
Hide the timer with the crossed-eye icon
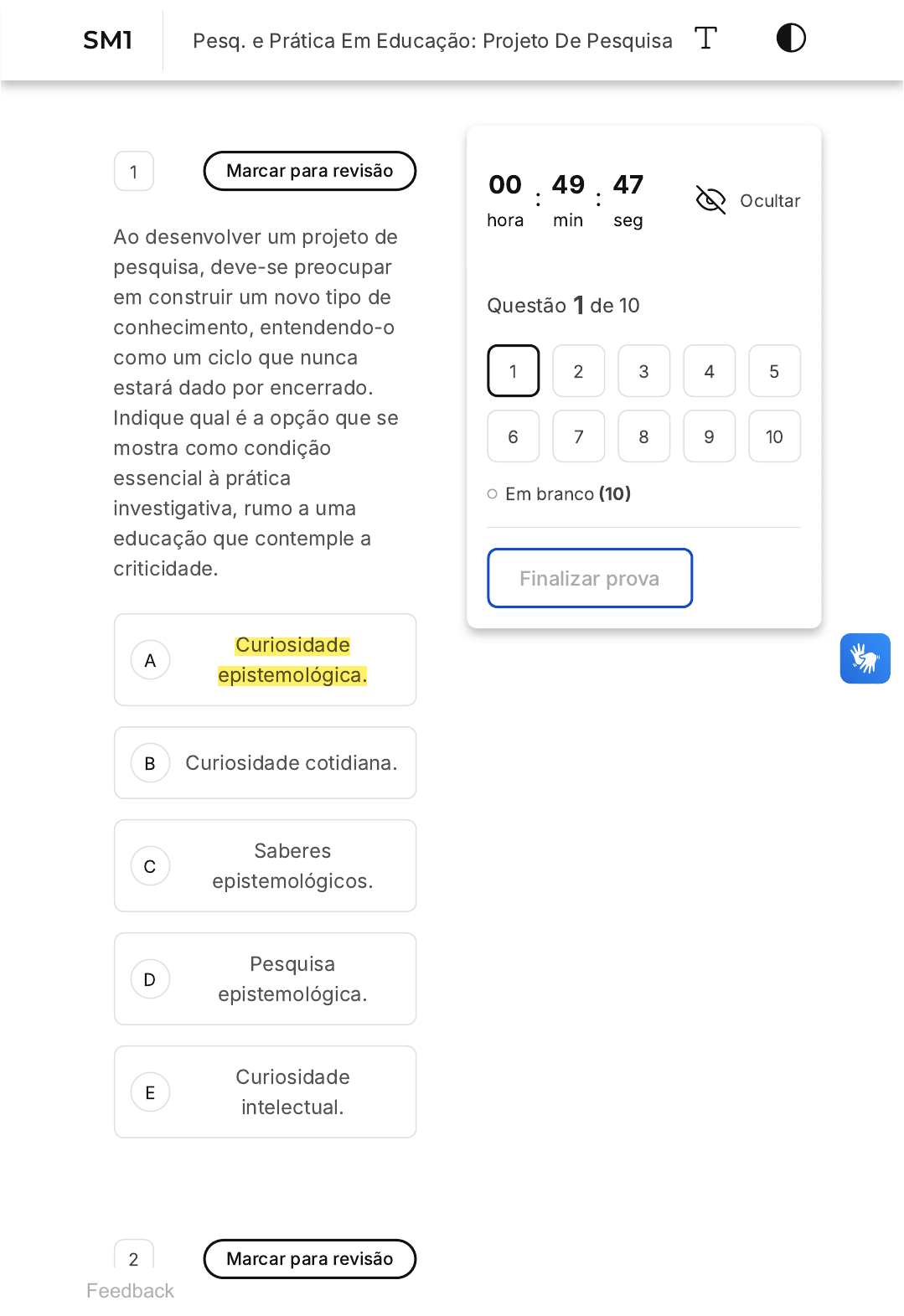click(710, 200)
